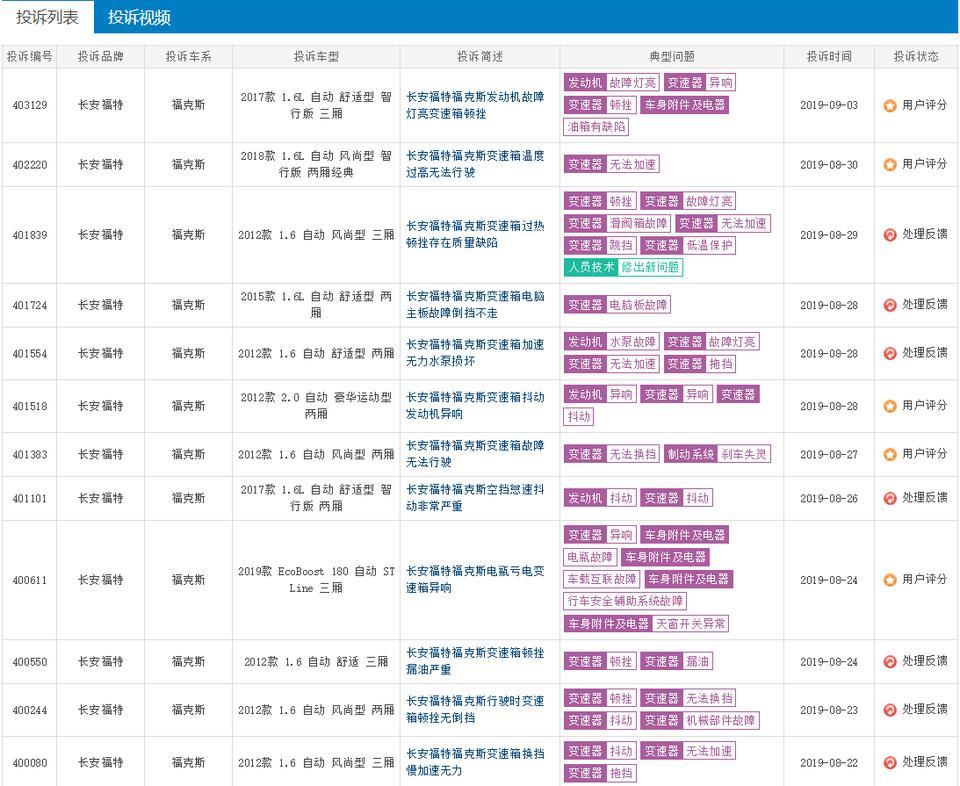
Task: Open complaint link 长安福特福克斯变速箱换挡慢加速无力
Action: click(x=475, y=763)
